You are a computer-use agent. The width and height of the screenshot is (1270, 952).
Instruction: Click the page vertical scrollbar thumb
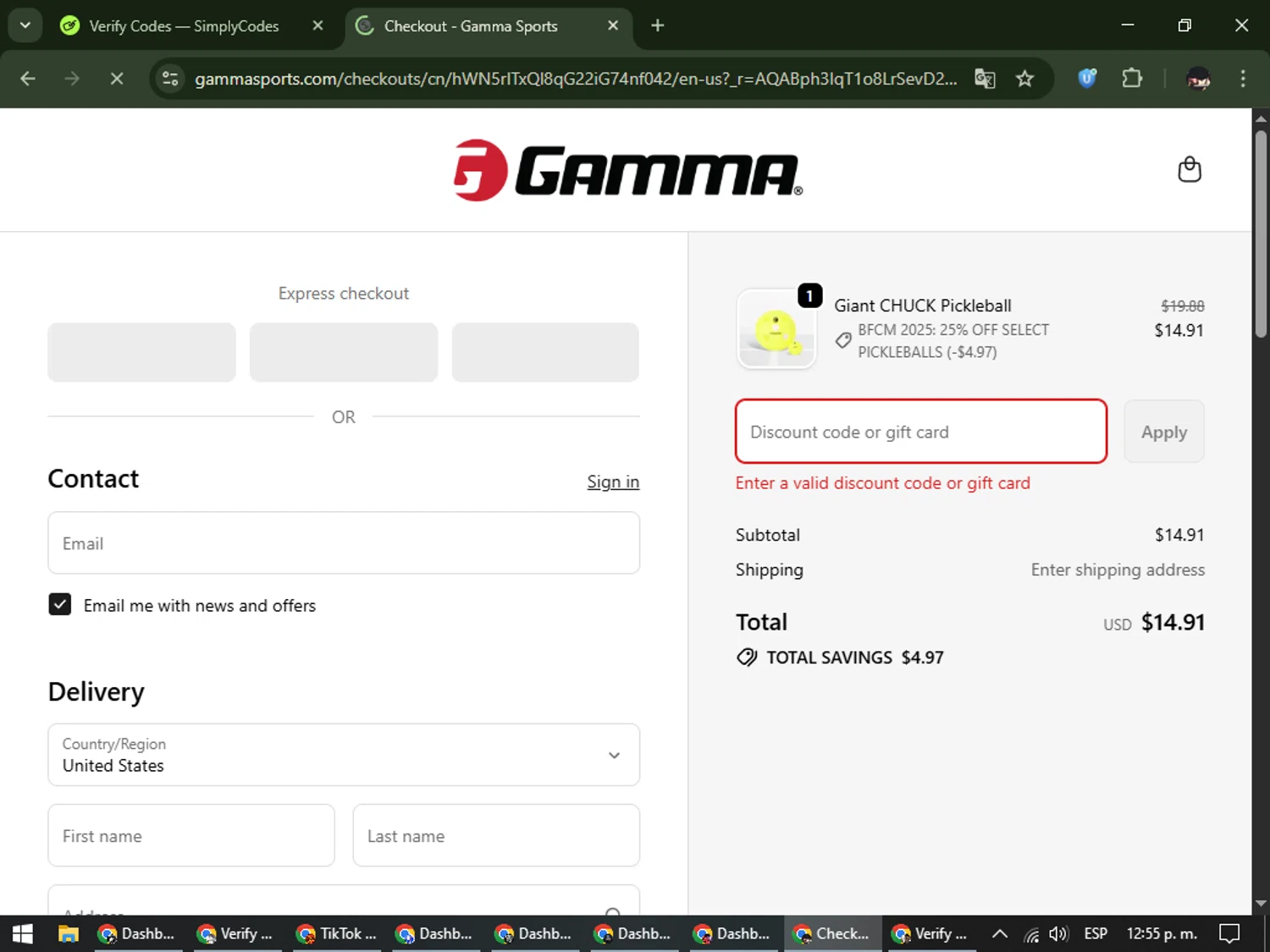(x=1261, y=233)
